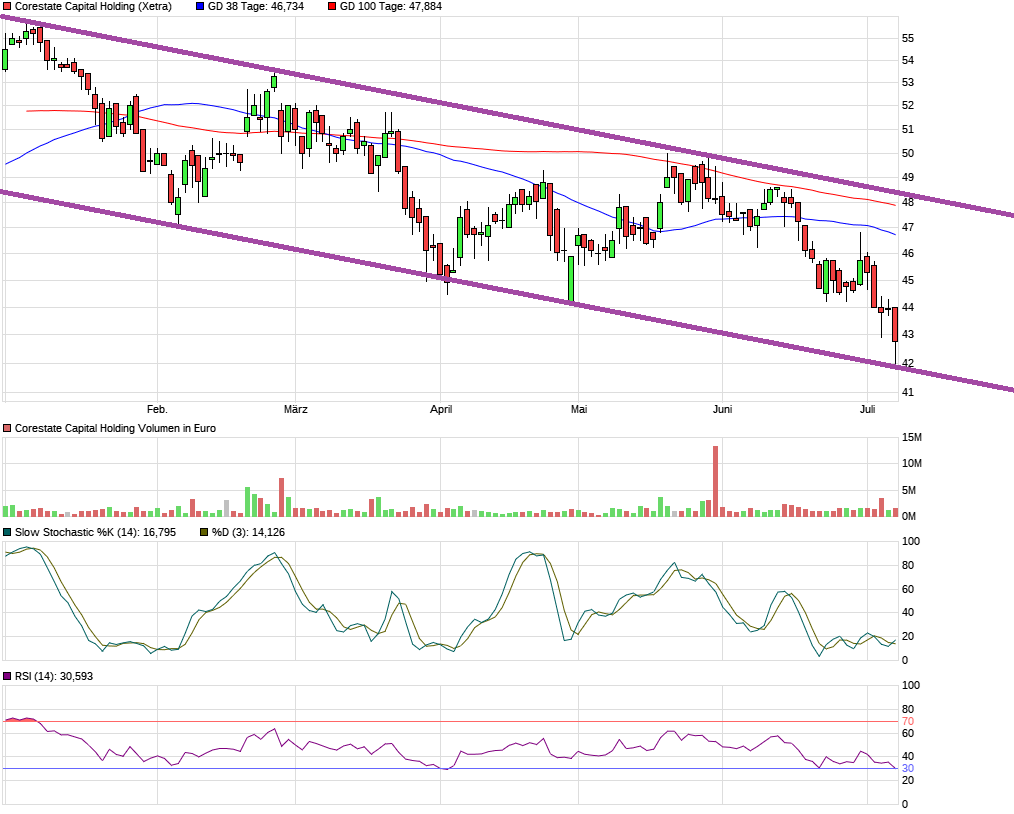Click the 50 price axis label
The height and width of the screenshot is (814, 1014).
908,154
